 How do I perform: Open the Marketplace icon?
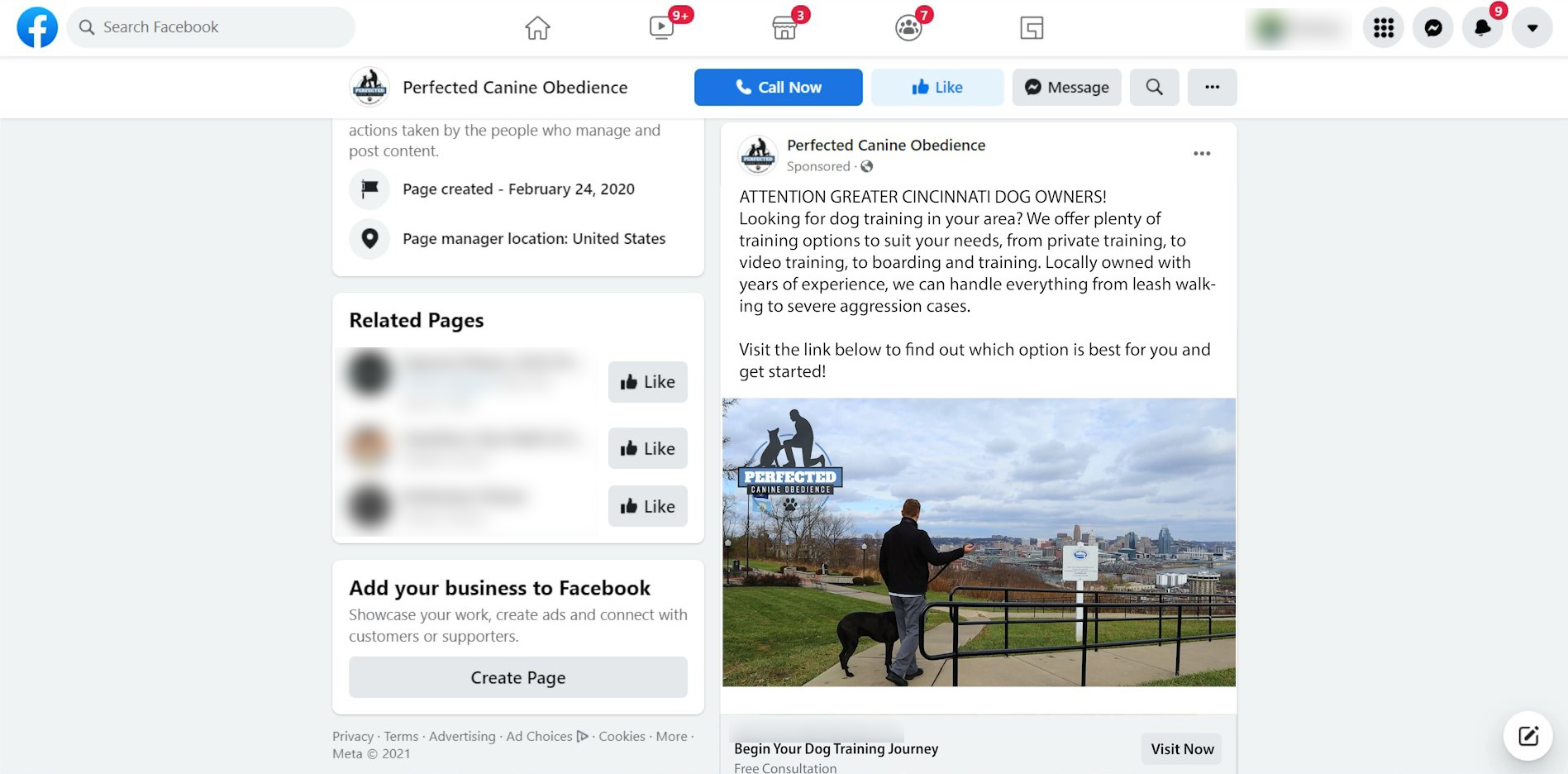(x=784, y=28)
